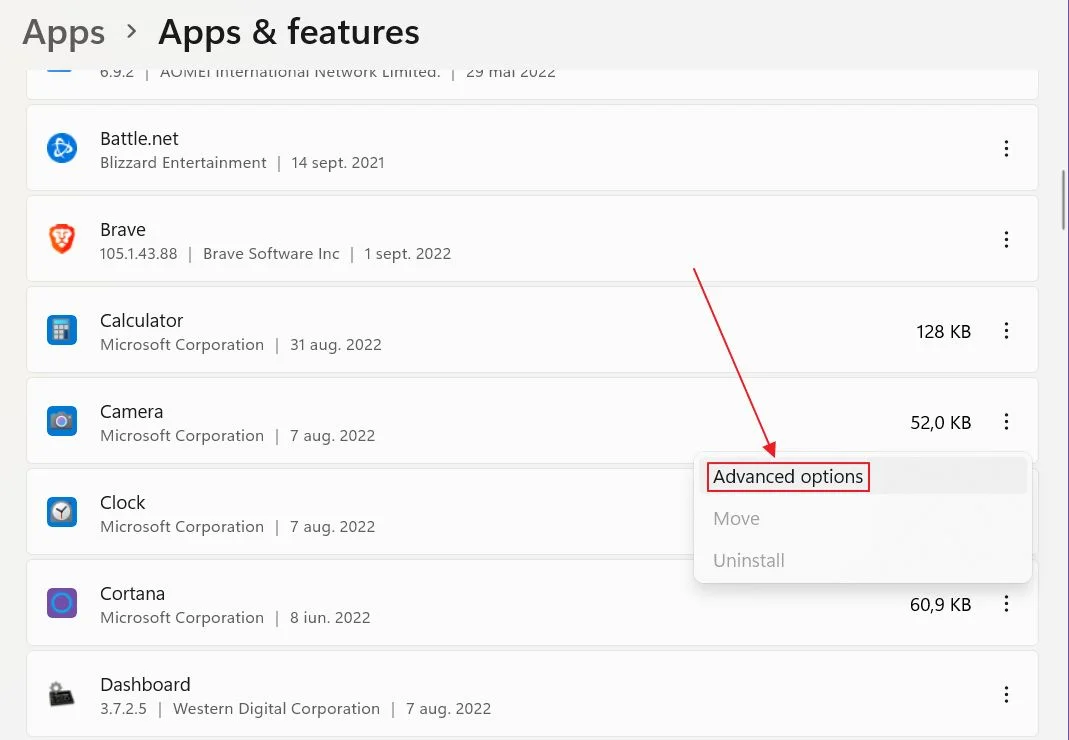
Task: Click Brave's install date 1 sept. 2022
Action: coord(408,254)
